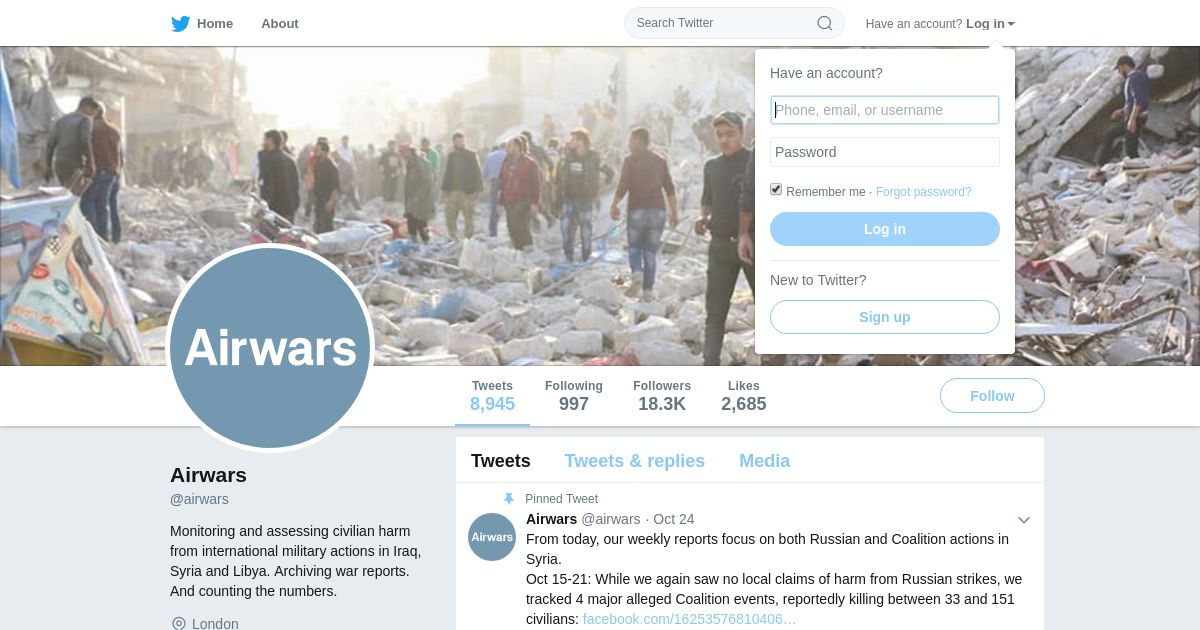Open the About menu item
The image size is (1200, 630).
(280, 24)
